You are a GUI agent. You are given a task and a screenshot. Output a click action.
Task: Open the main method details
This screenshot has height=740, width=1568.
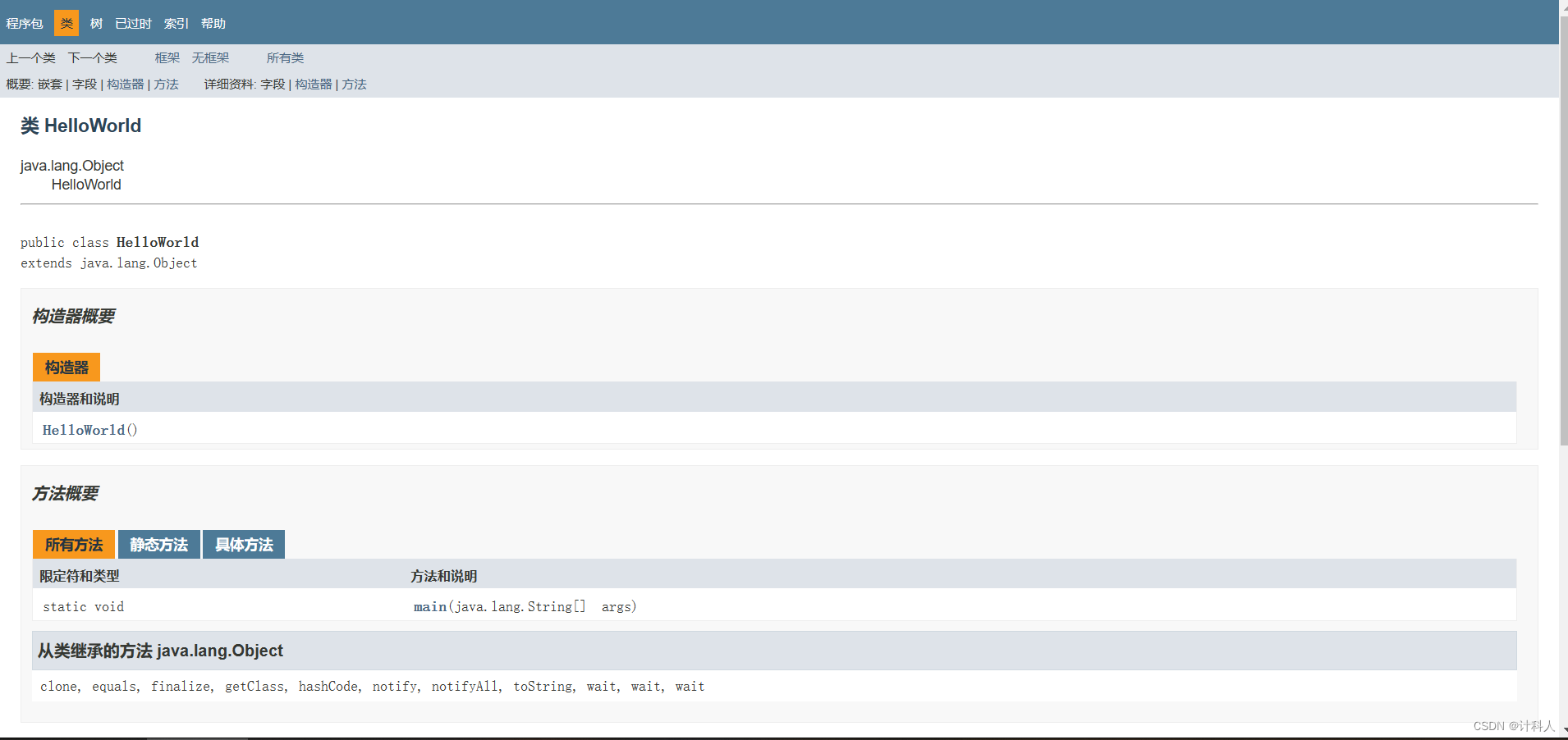point(429,606)
